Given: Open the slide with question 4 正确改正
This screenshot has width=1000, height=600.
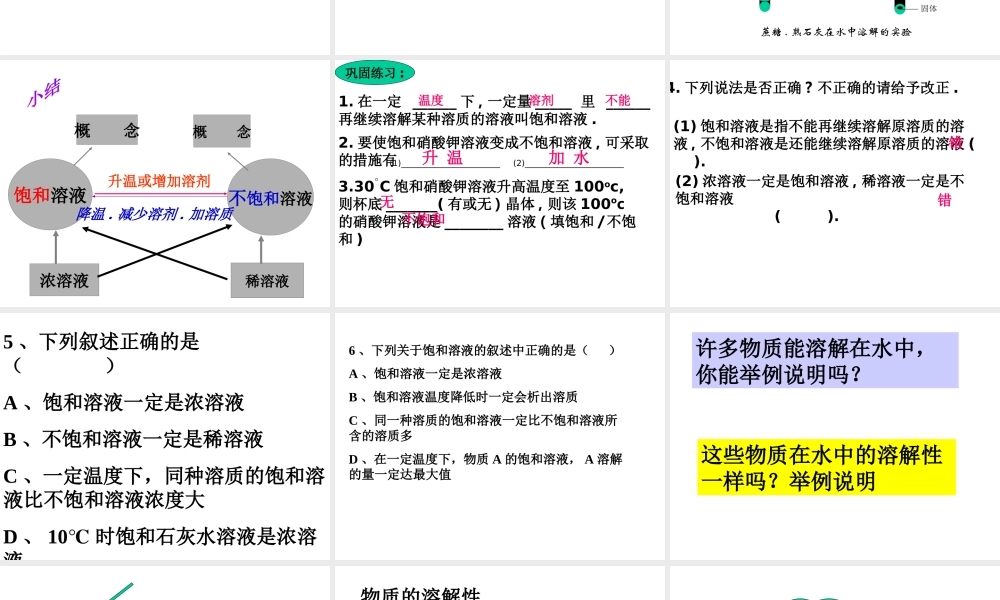Looking at the screenshot, I should 835,183.
